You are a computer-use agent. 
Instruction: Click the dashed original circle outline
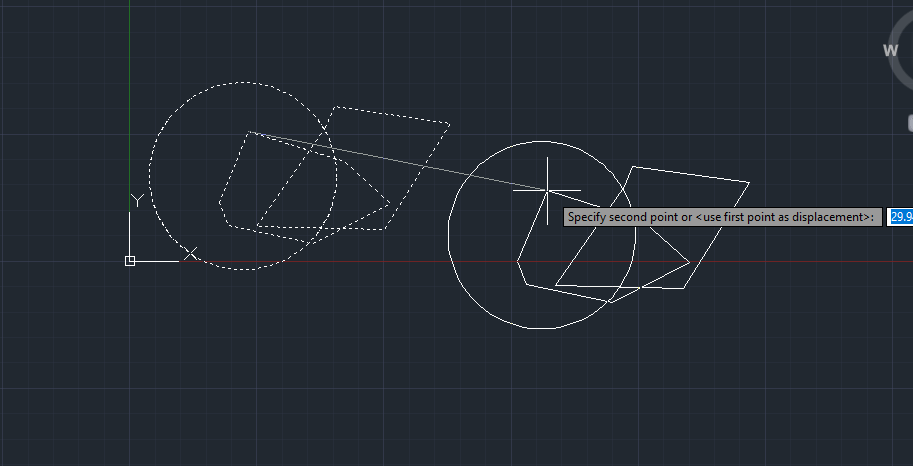(x=151, y=176)
